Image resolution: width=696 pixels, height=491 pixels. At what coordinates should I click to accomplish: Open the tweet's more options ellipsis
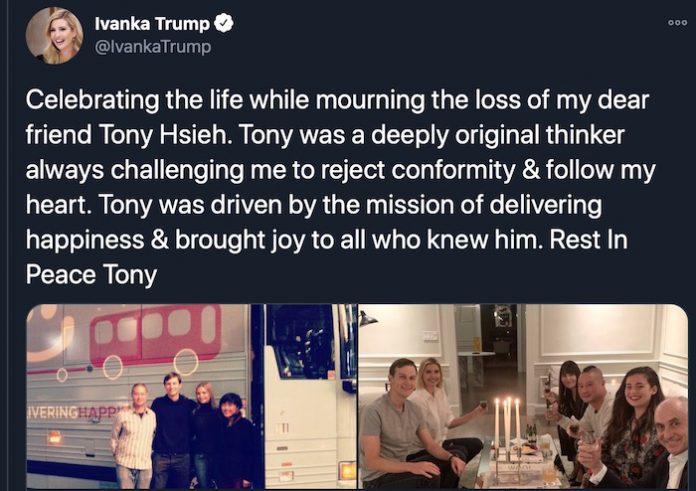(677, 23)
